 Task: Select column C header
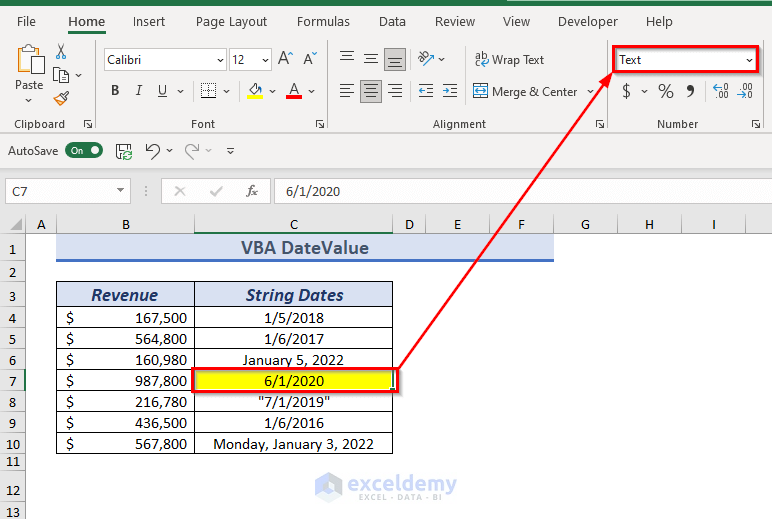[x=293, y=225]
